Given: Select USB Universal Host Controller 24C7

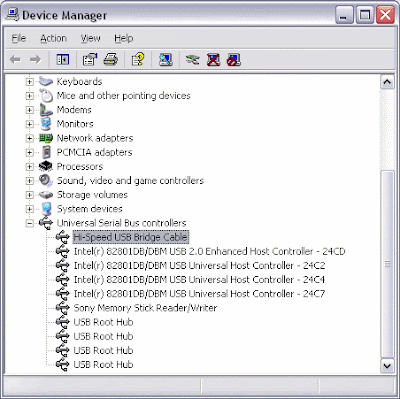Looking at the screenshot, I should tap(199, 294).
